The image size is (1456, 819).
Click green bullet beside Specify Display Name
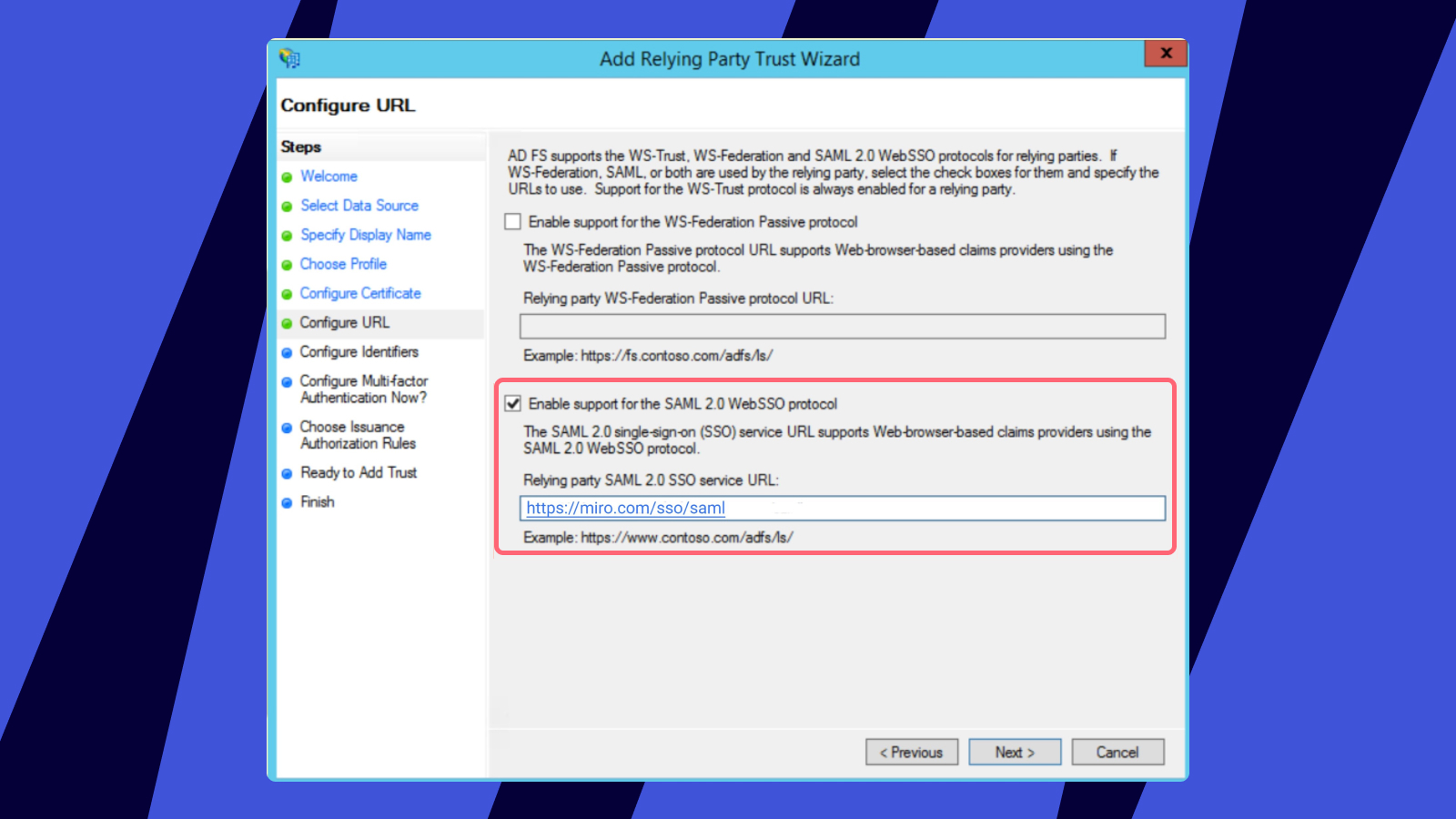287,236
